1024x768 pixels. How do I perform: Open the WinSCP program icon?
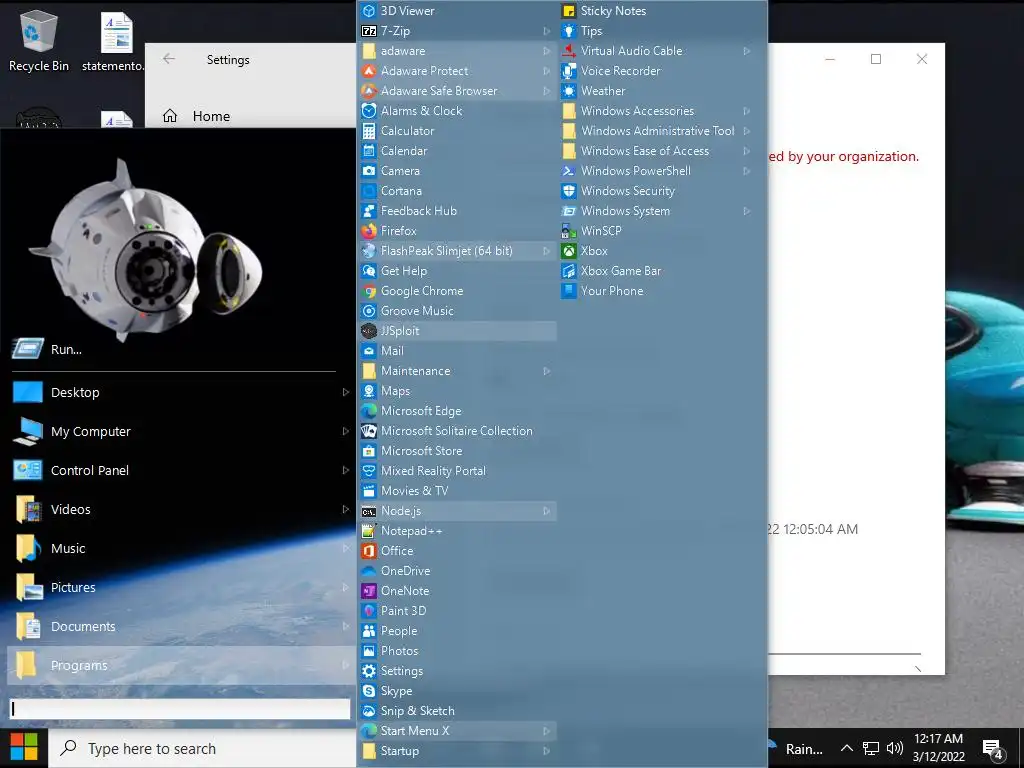pyautogui.click(x=569, y=231)
